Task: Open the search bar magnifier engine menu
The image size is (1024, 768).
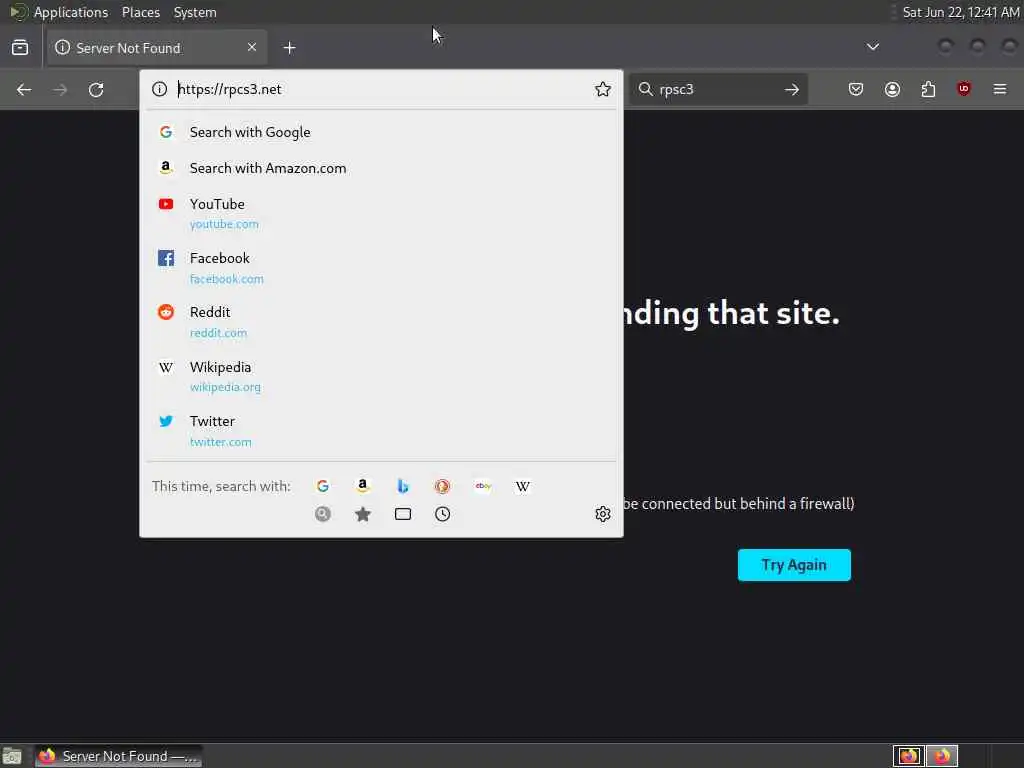Action: pyautogui.click(x=645, y=89)
